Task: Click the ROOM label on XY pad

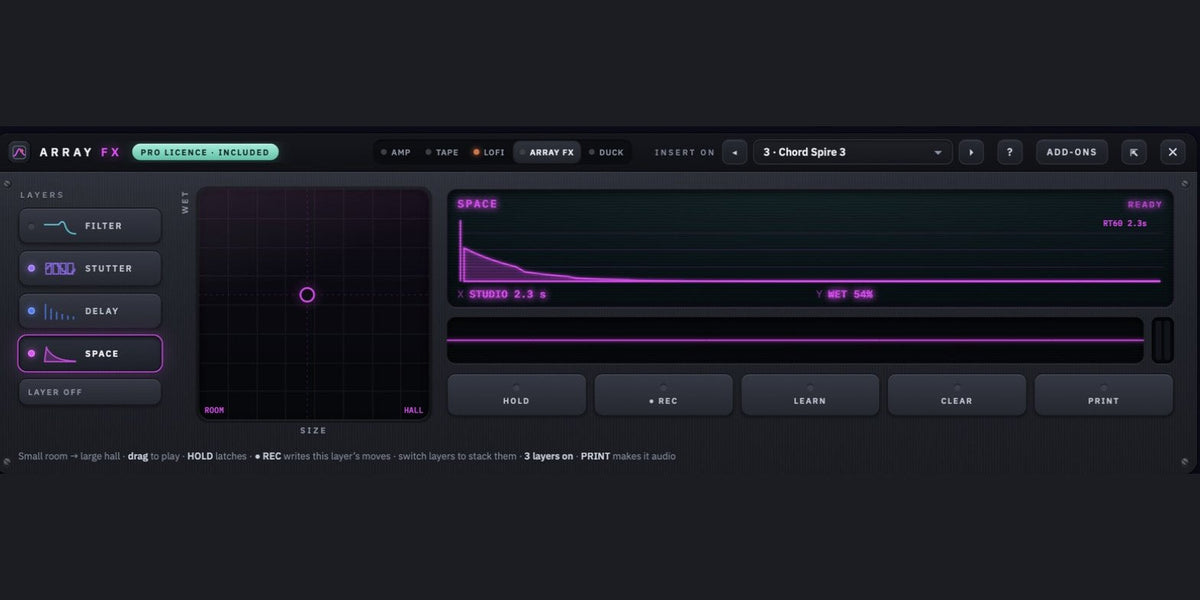Action: click(x=214, y=410)
